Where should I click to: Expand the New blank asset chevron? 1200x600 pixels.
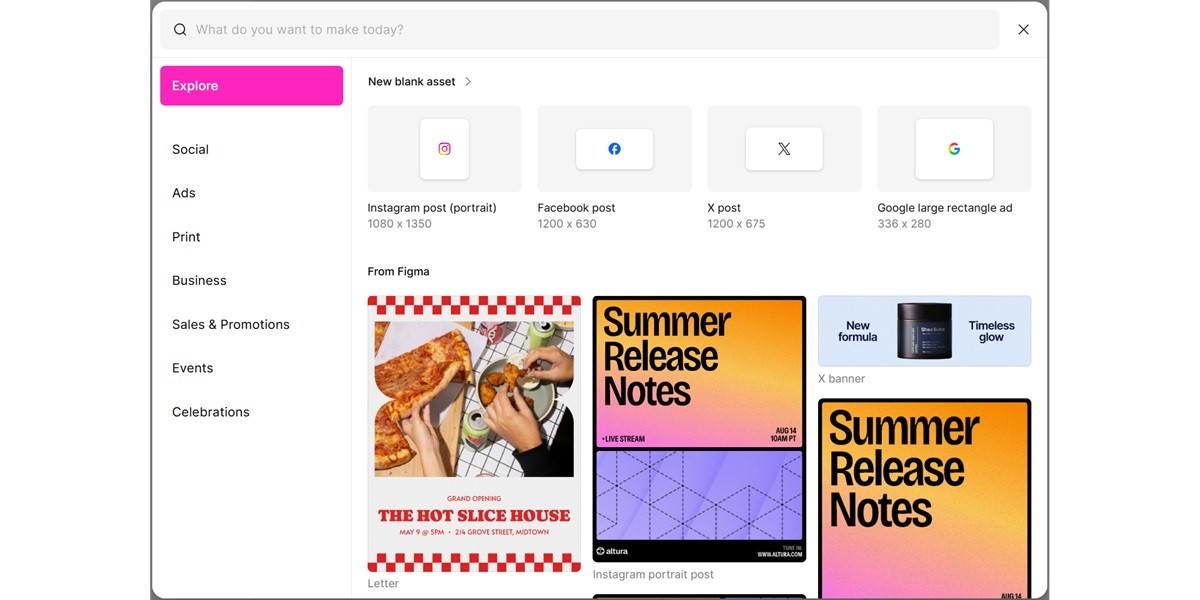(x=468, y=81)
